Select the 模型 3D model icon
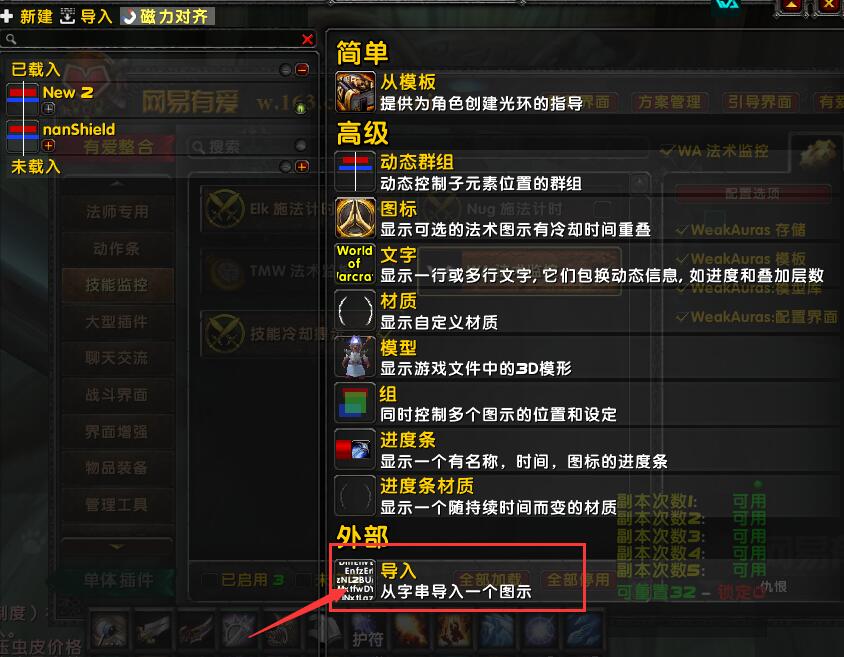Image resolution: width=844 pixels, height=657 pixels. [x=355, y=356]
